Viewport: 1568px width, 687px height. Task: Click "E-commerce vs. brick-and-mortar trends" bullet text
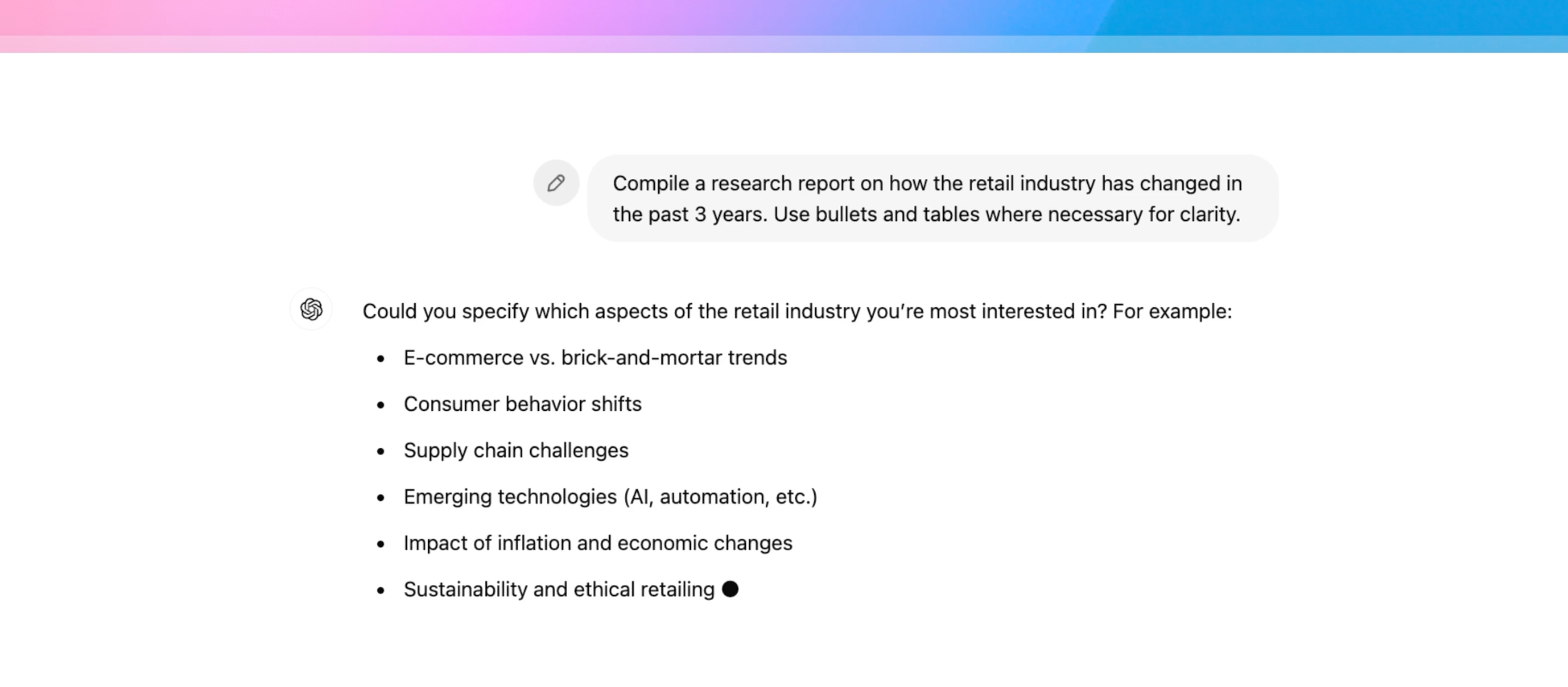pos(595,358)
